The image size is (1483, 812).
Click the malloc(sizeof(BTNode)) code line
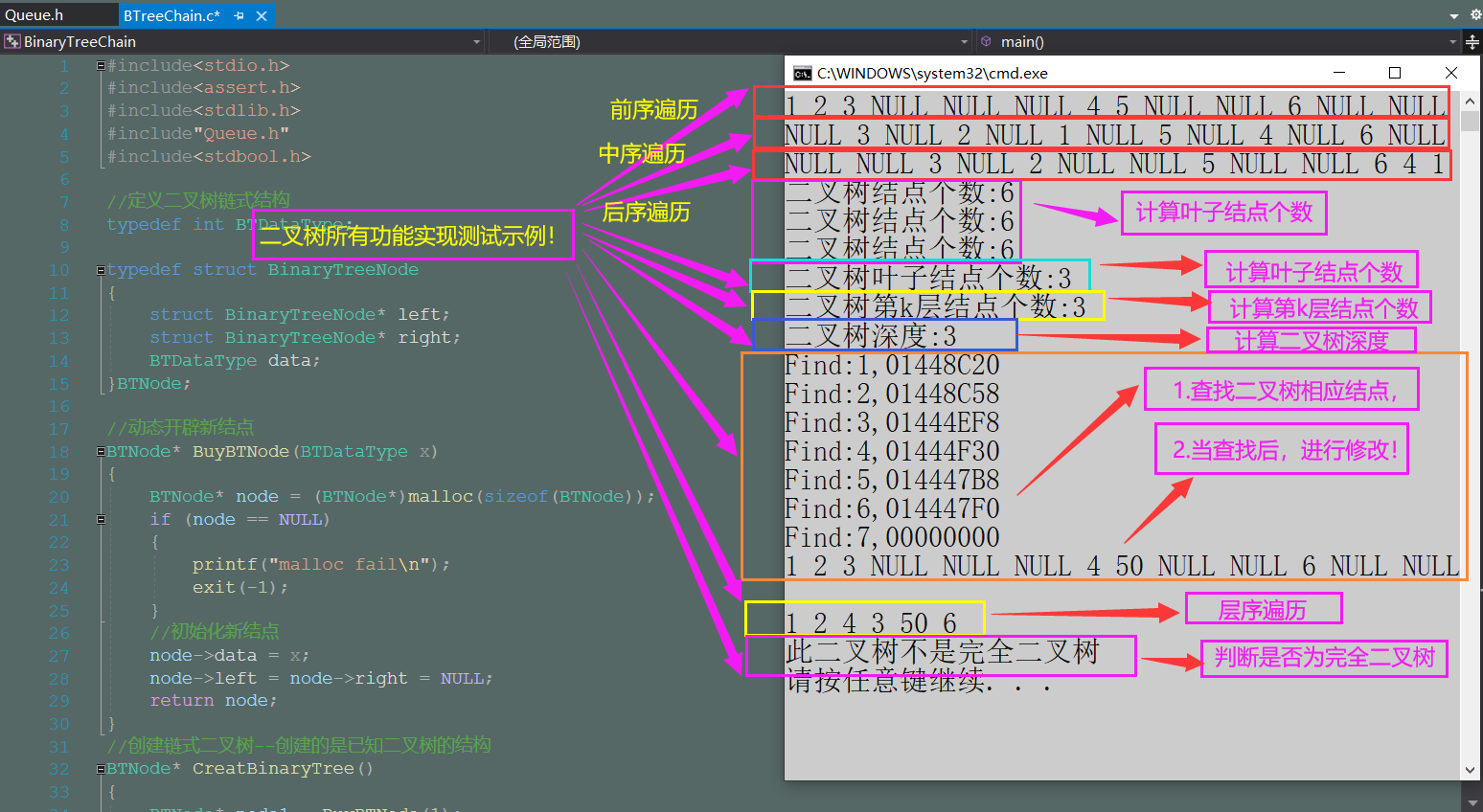tap(402, 497)
